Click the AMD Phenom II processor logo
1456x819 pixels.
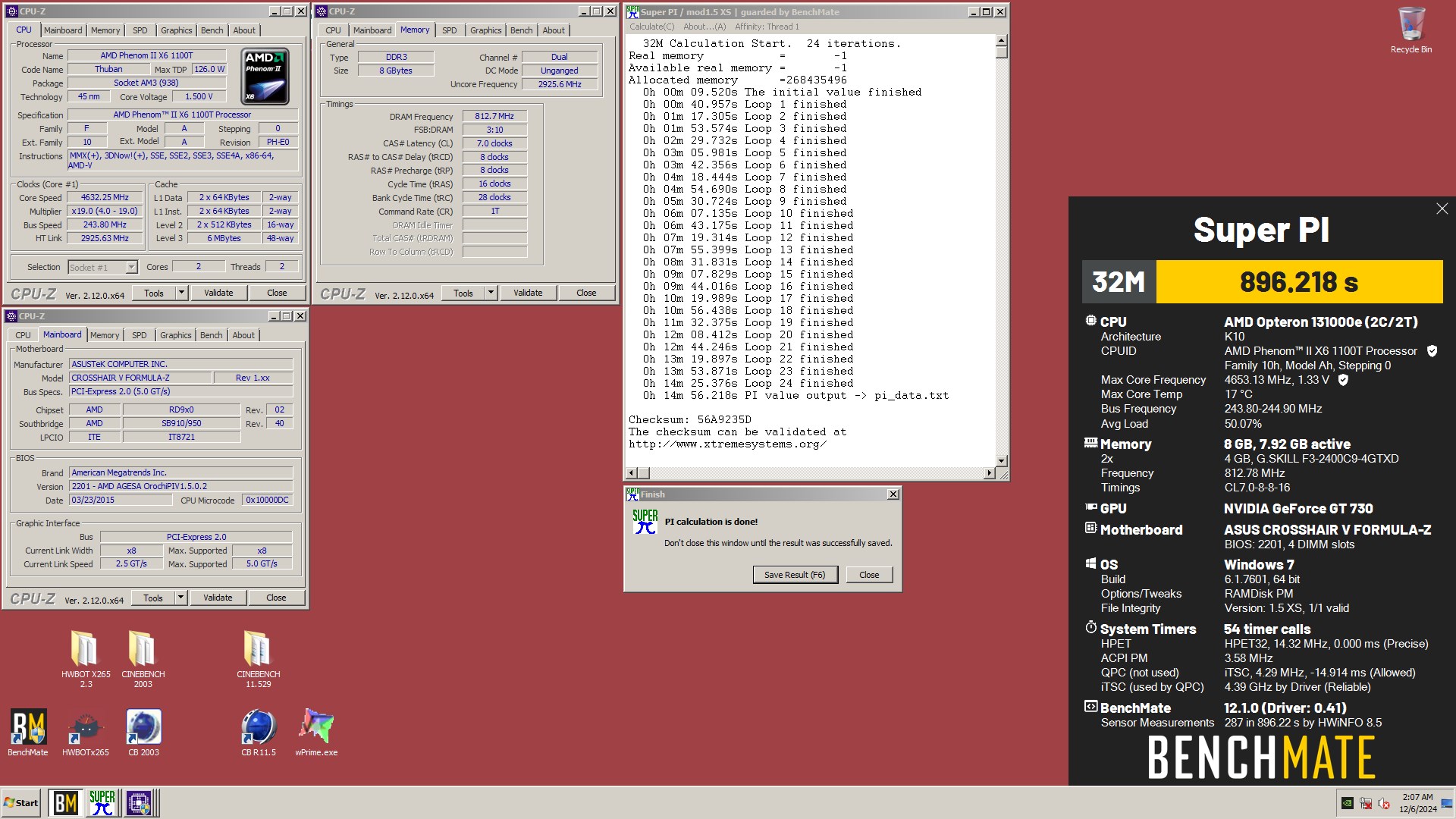pos(265,76)
